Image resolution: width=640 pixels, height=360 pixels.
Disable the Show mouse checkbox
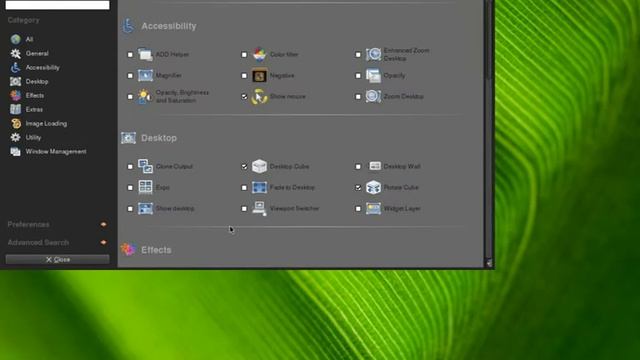[244, 97]
